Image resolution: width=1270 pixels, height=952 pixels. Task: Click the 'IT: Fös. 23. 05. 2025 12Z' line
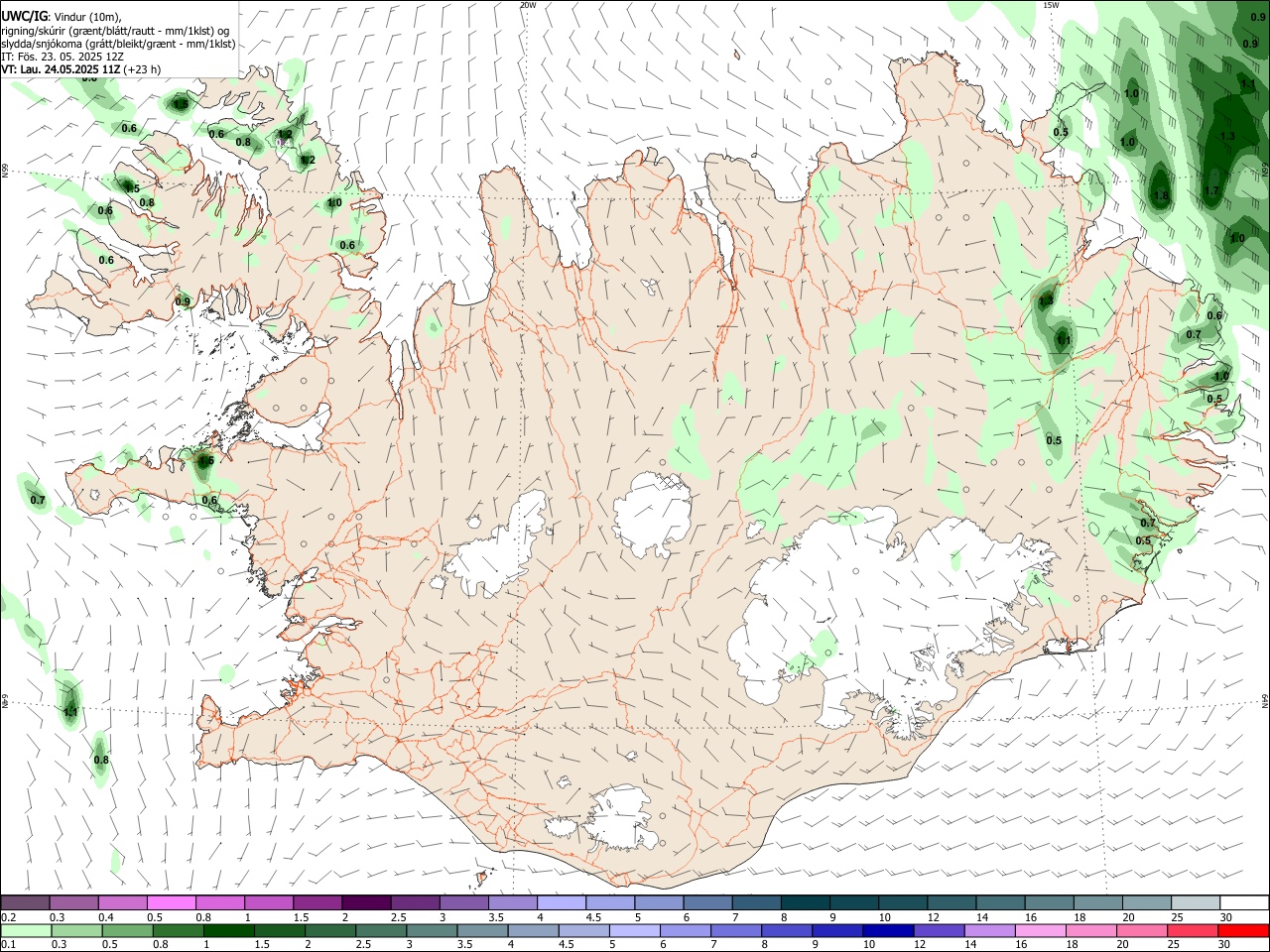pos(63,57)
